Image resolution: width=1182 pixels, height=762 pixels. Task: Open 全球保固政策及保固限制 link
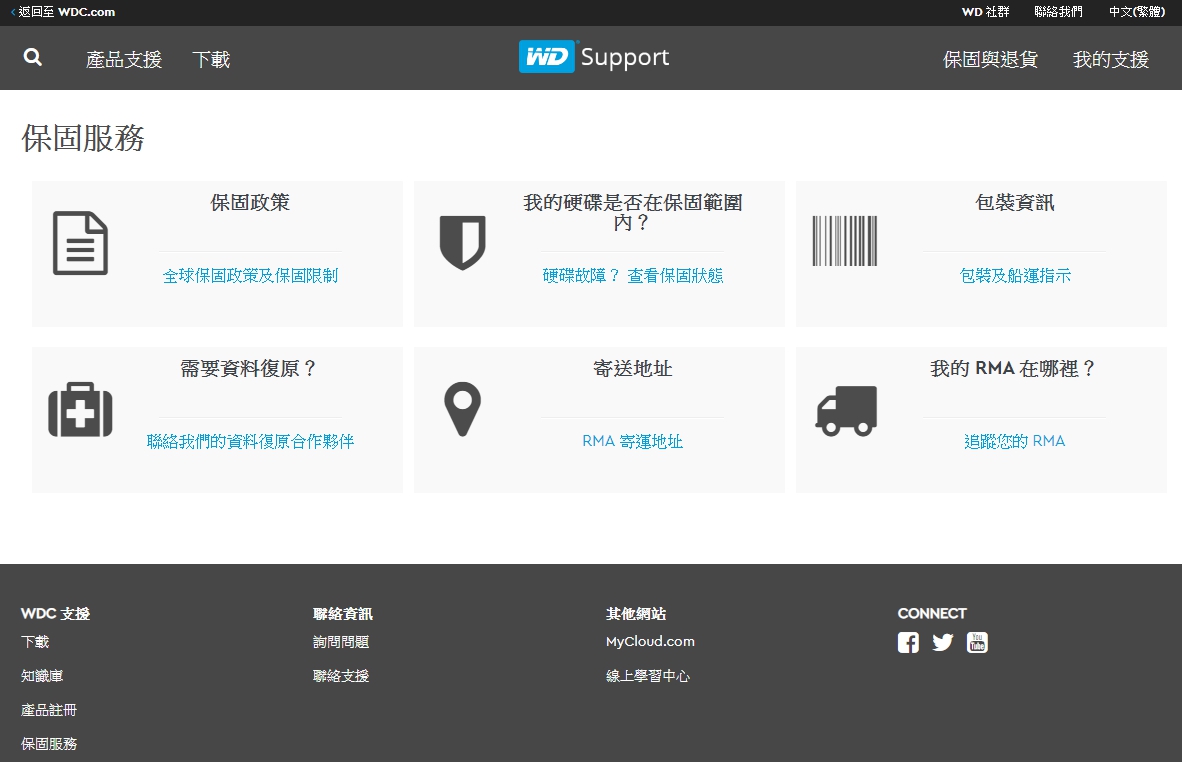point(250,276)
